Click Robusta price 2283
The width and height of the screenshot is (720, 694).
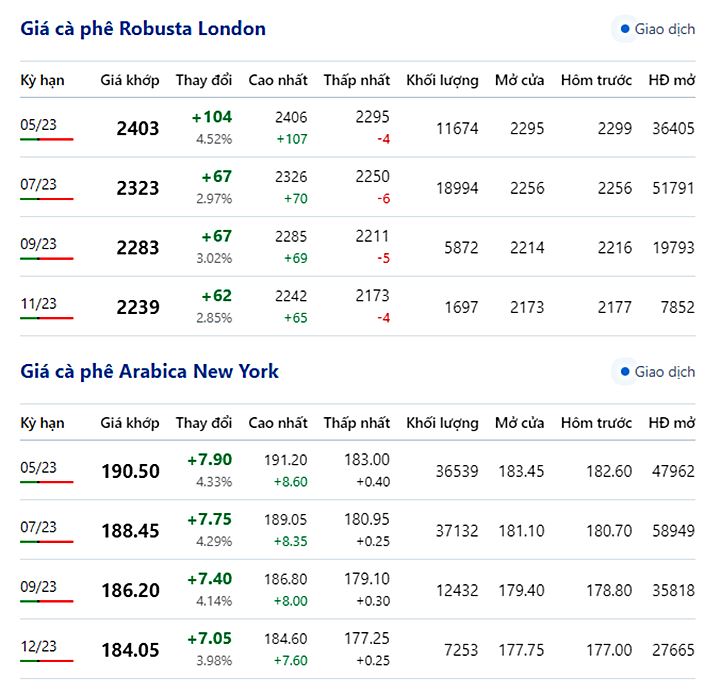pyautogui.click(x=138, y=248)
